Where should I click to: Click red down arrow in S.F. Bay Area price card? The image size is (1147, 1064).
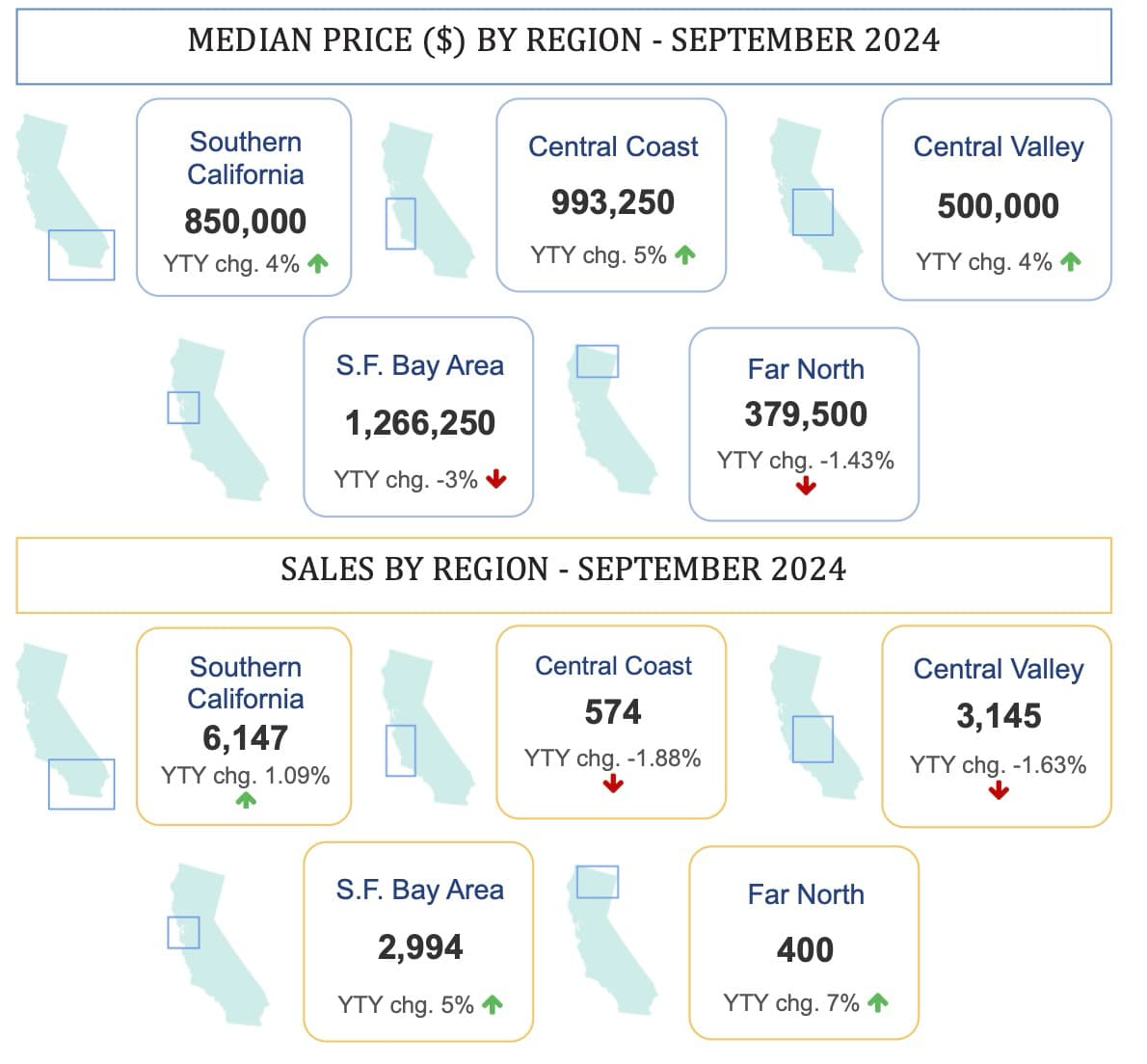point(496,479)
